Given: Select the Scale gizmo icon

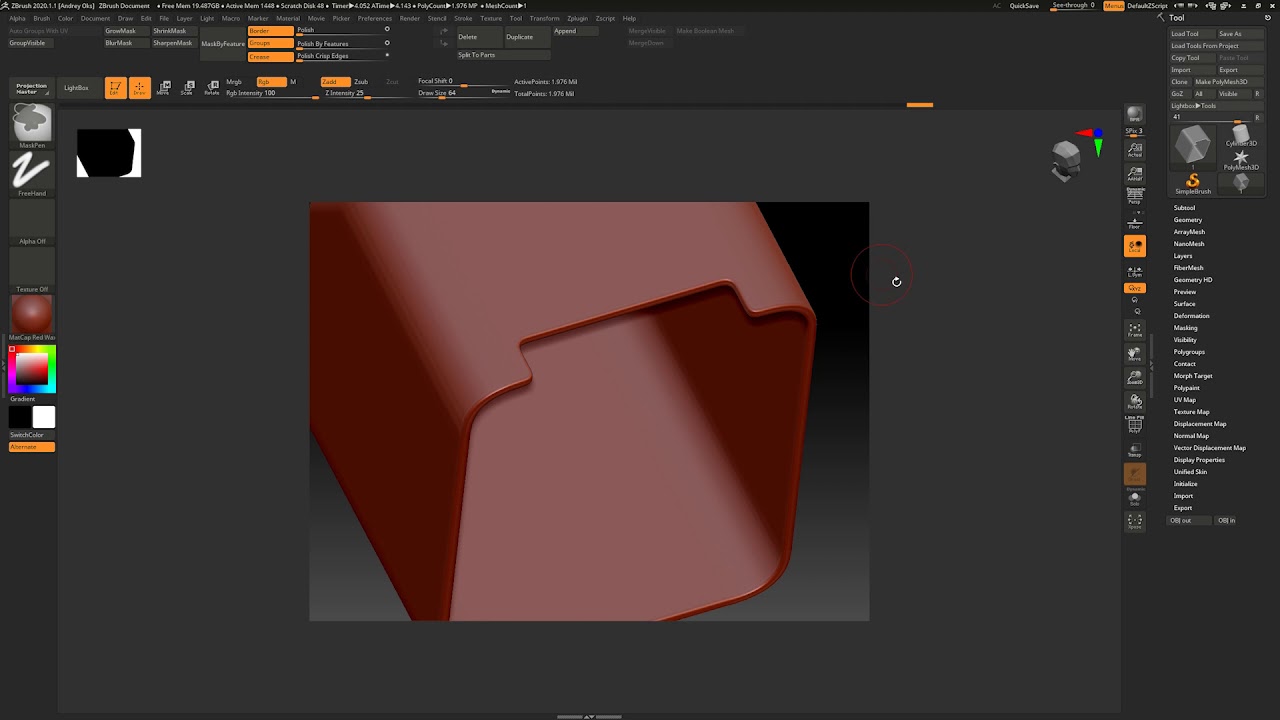Looking at the screenshot, I should [187, 88].
